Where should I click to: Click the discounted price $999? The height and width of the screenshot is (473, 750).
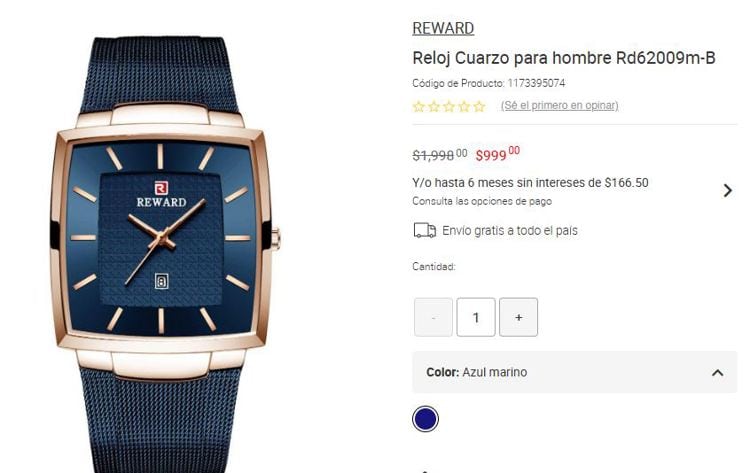point(497,154)
